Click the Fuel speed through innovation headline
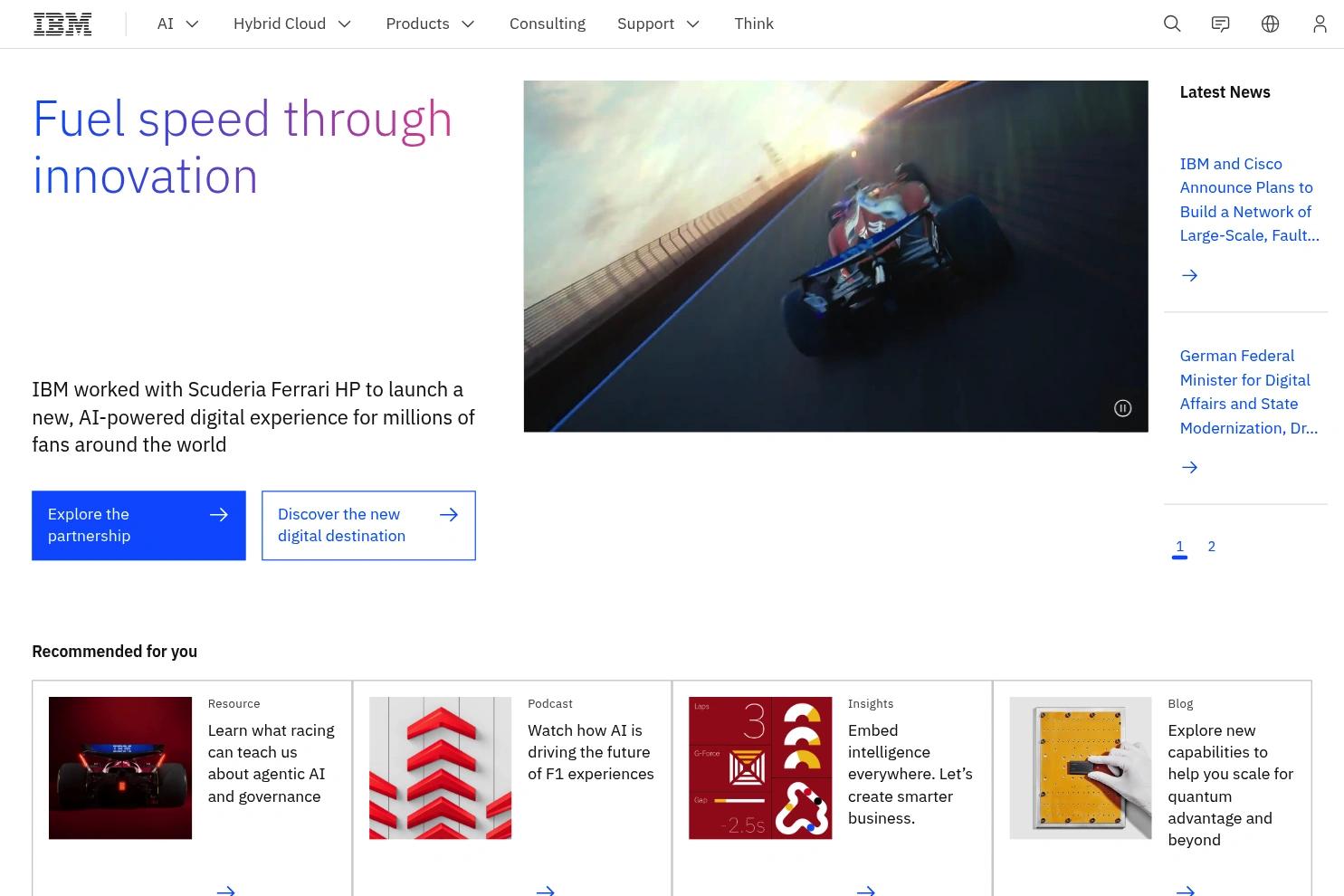 [x=243, y=147]
